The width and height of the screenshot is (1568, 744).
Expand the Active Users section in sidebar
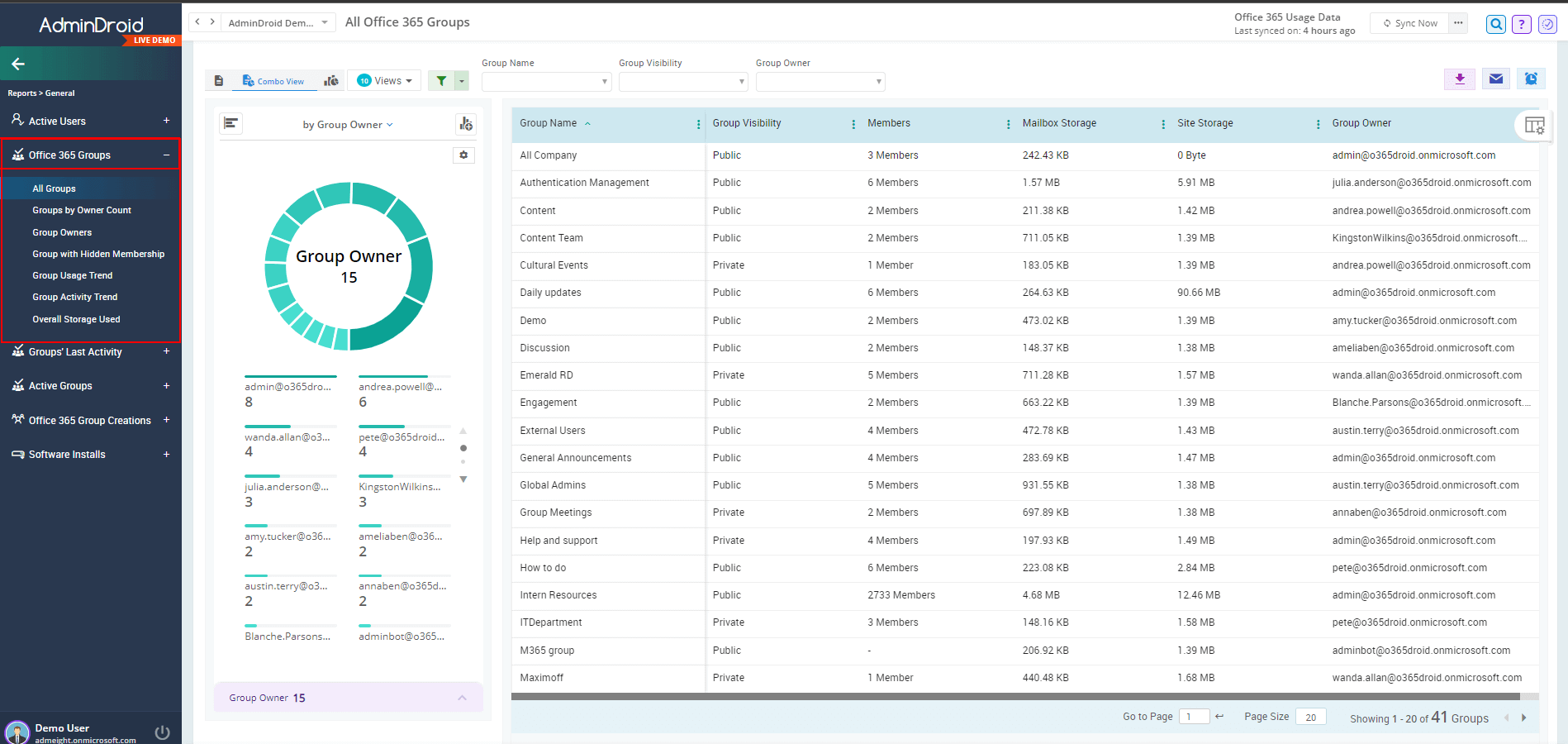tap(166, 121)
